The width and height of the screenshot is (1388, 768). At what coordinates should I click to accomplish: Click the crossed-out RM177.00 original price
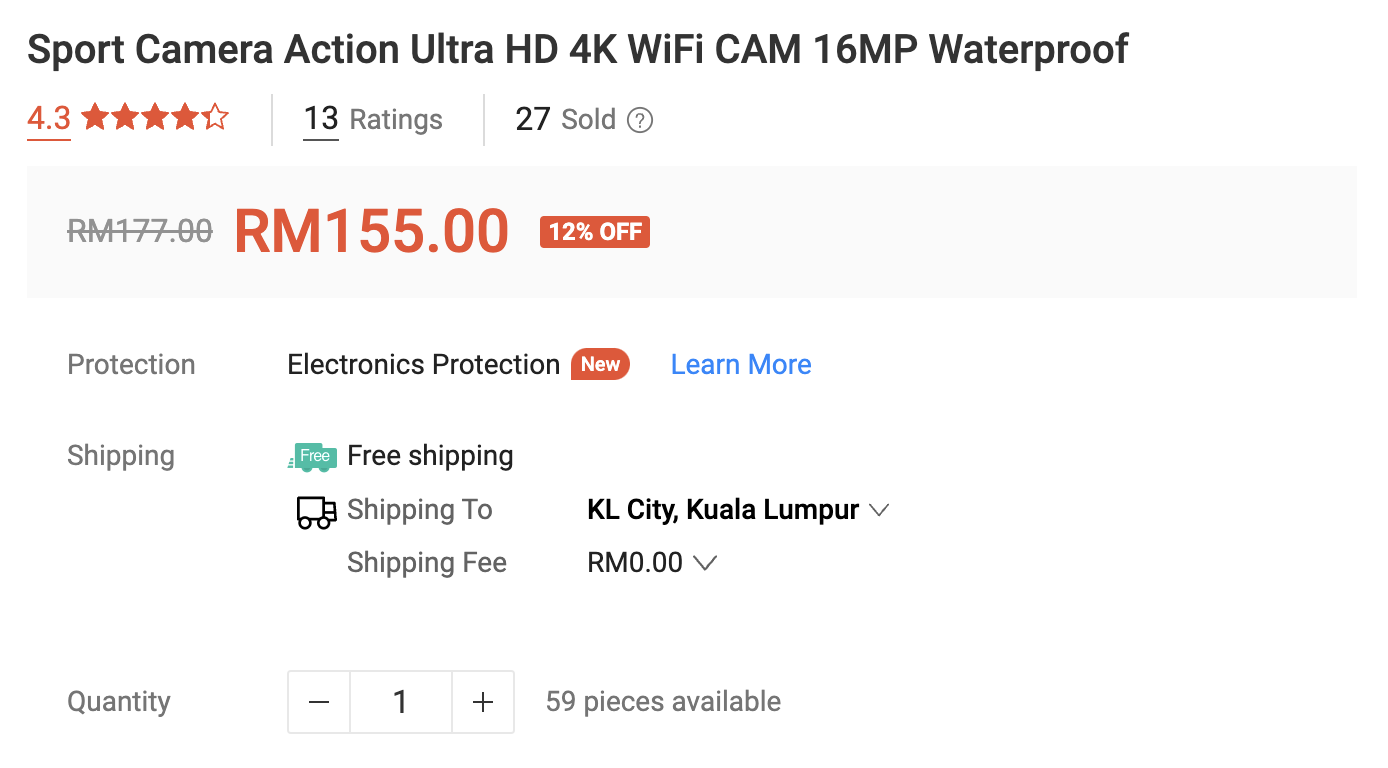[x=140, y=232]
